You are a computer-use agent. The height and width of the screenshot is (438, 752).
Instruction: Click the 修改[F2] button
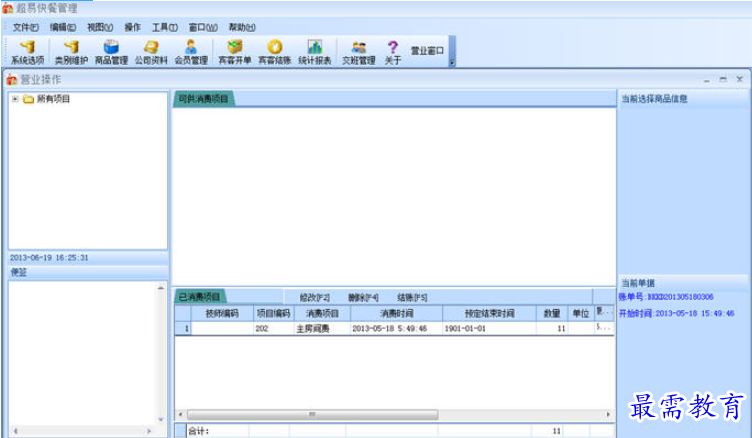[315, 297]
